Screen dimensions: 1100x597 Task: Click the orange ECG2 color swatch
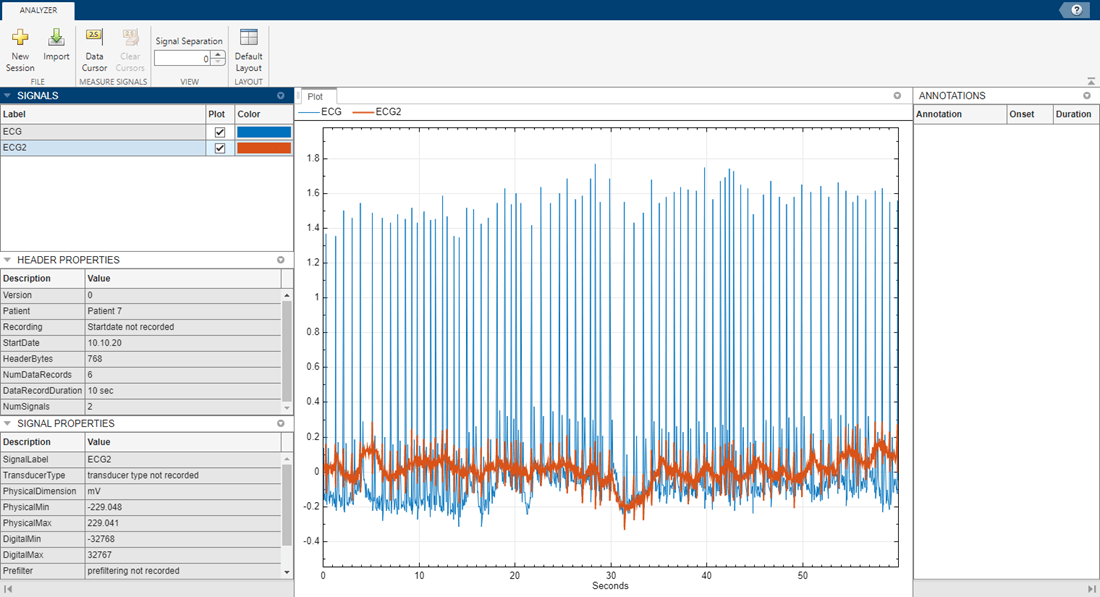[x=264, y=148]
